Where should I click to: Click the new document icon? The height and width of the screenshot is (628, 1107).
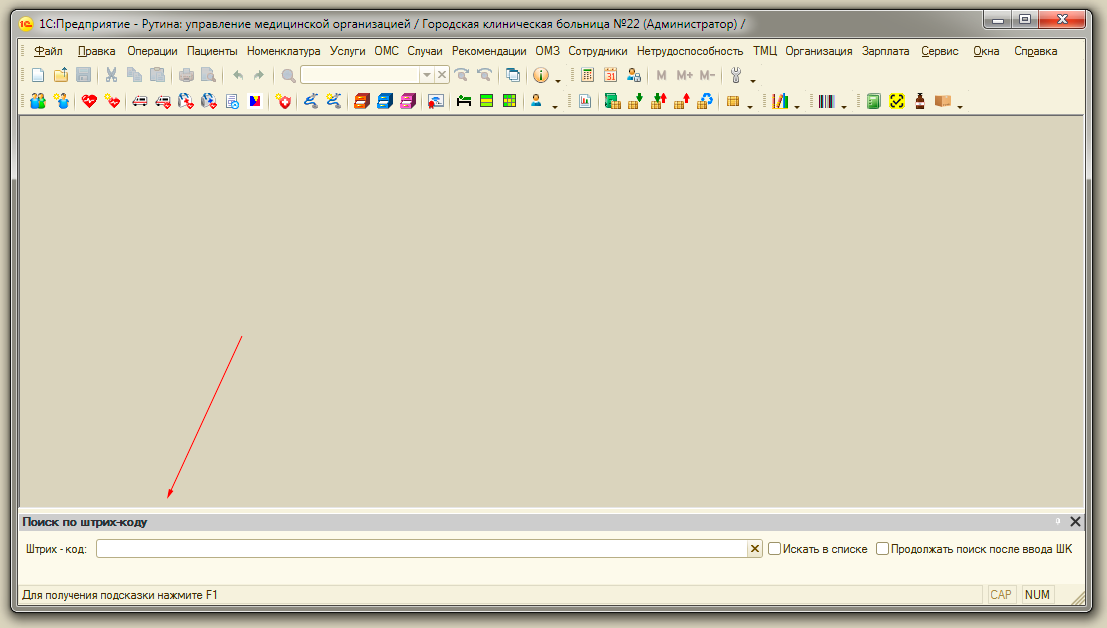38,75
